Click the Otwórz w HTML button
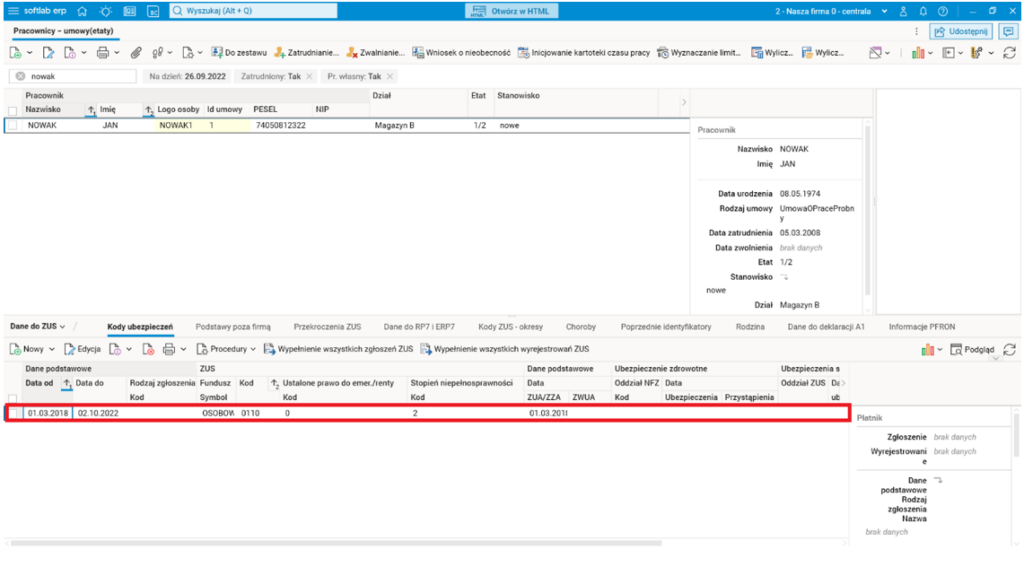1024x567 pixels. pyautogui.click(x=511, y=11)
